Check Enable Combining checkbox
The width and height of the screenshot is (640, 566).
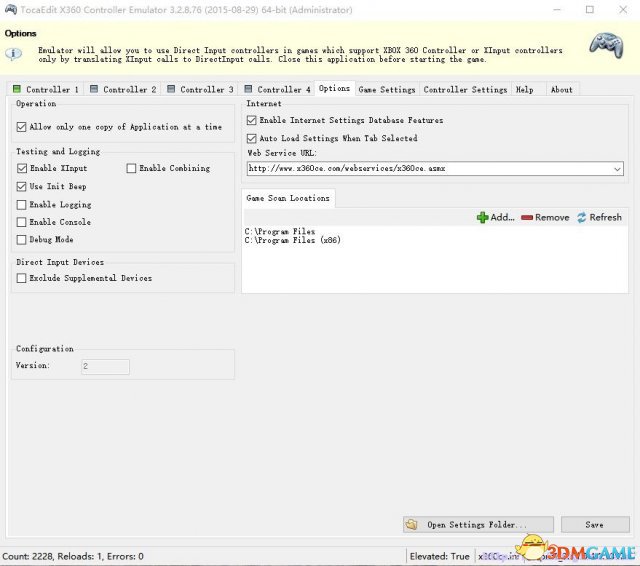131,168
